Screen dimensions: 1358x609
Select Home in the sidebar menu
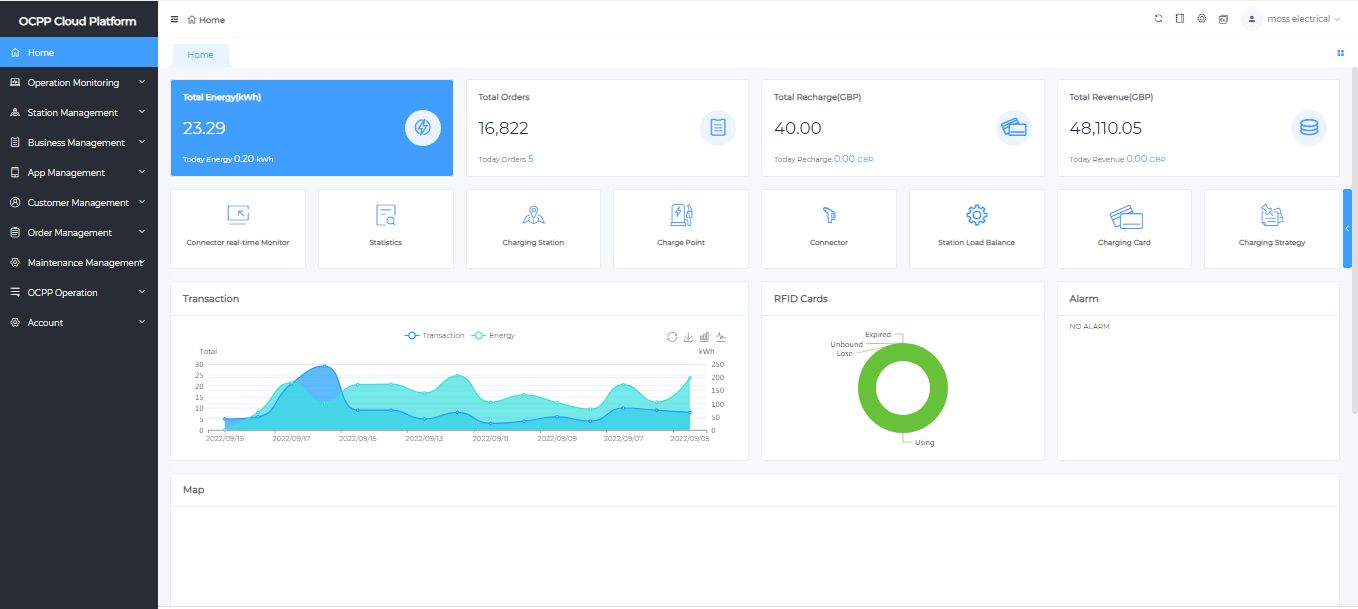(79, 52)
